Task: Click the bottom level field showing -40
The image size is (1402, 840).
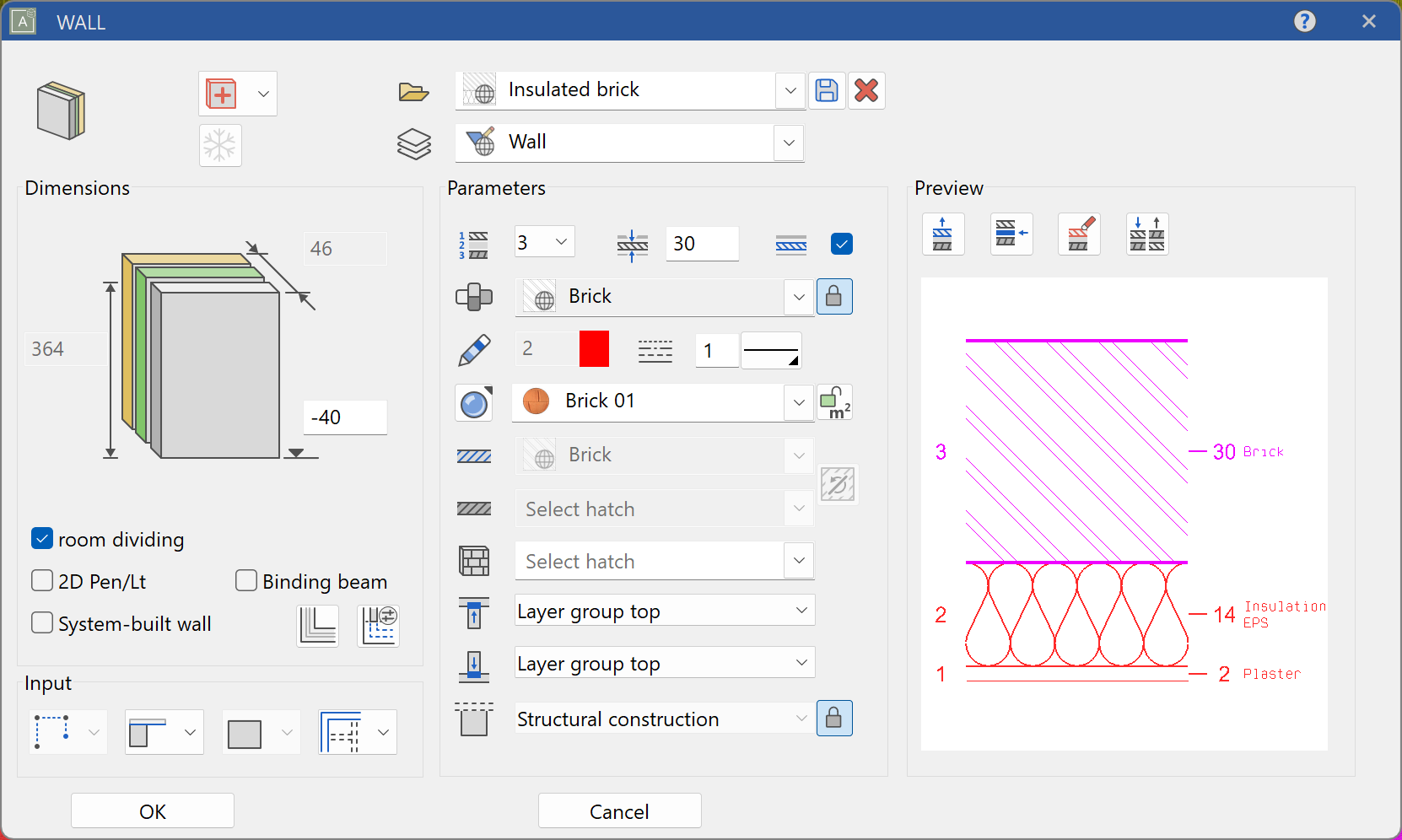Action: [345, 417]
